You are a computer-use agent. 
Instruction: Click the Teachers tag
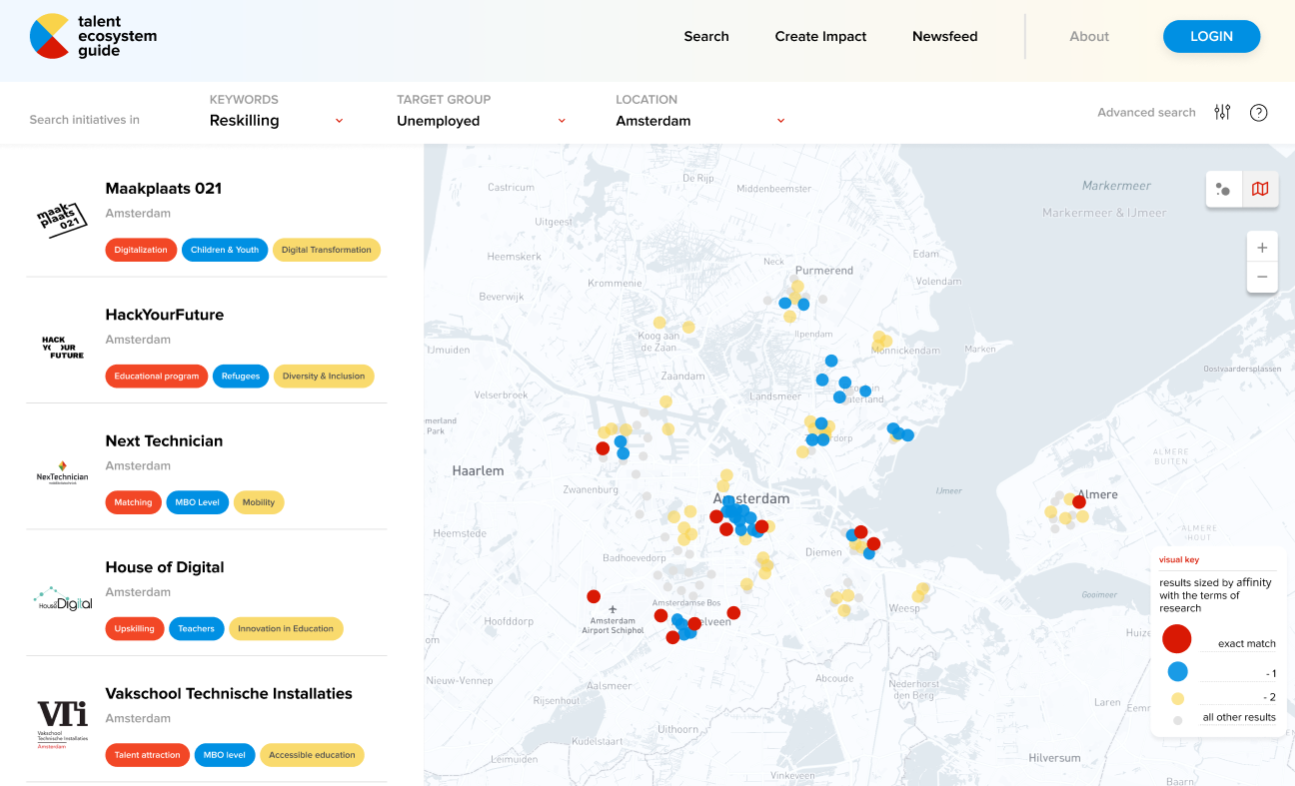click(x=197, y=629)
